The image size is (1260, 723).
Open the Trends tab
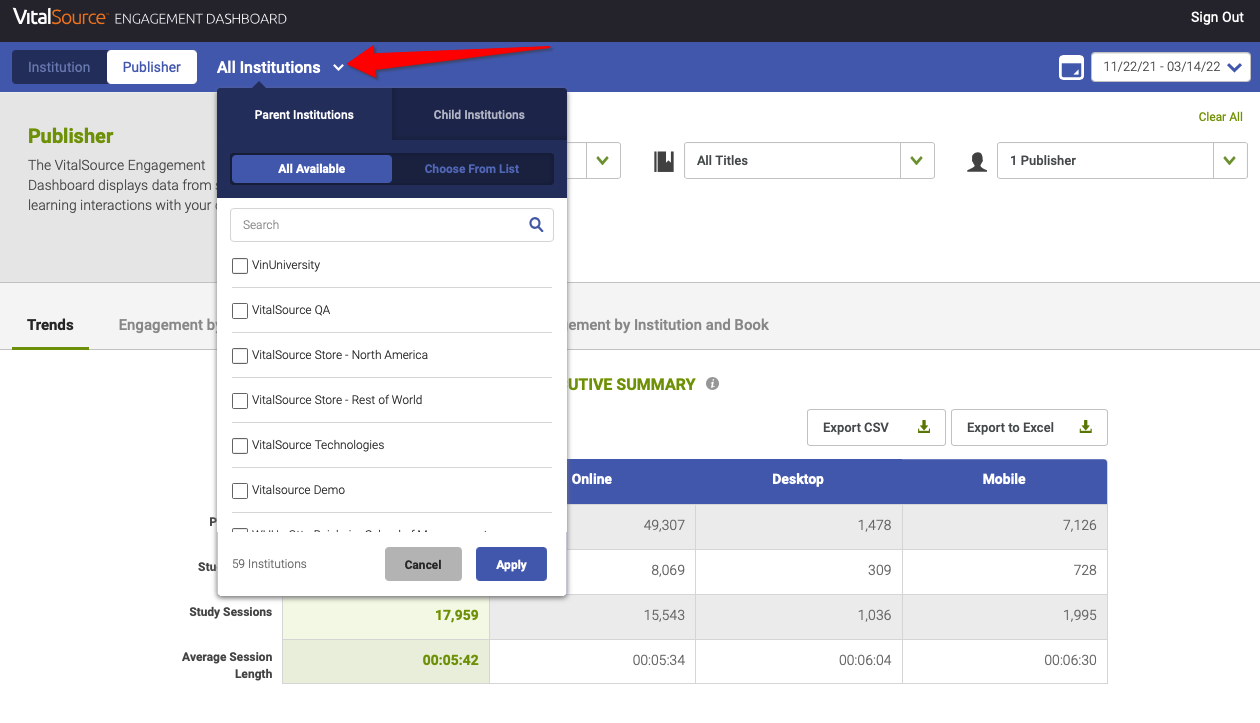click(x=50, y=325)
